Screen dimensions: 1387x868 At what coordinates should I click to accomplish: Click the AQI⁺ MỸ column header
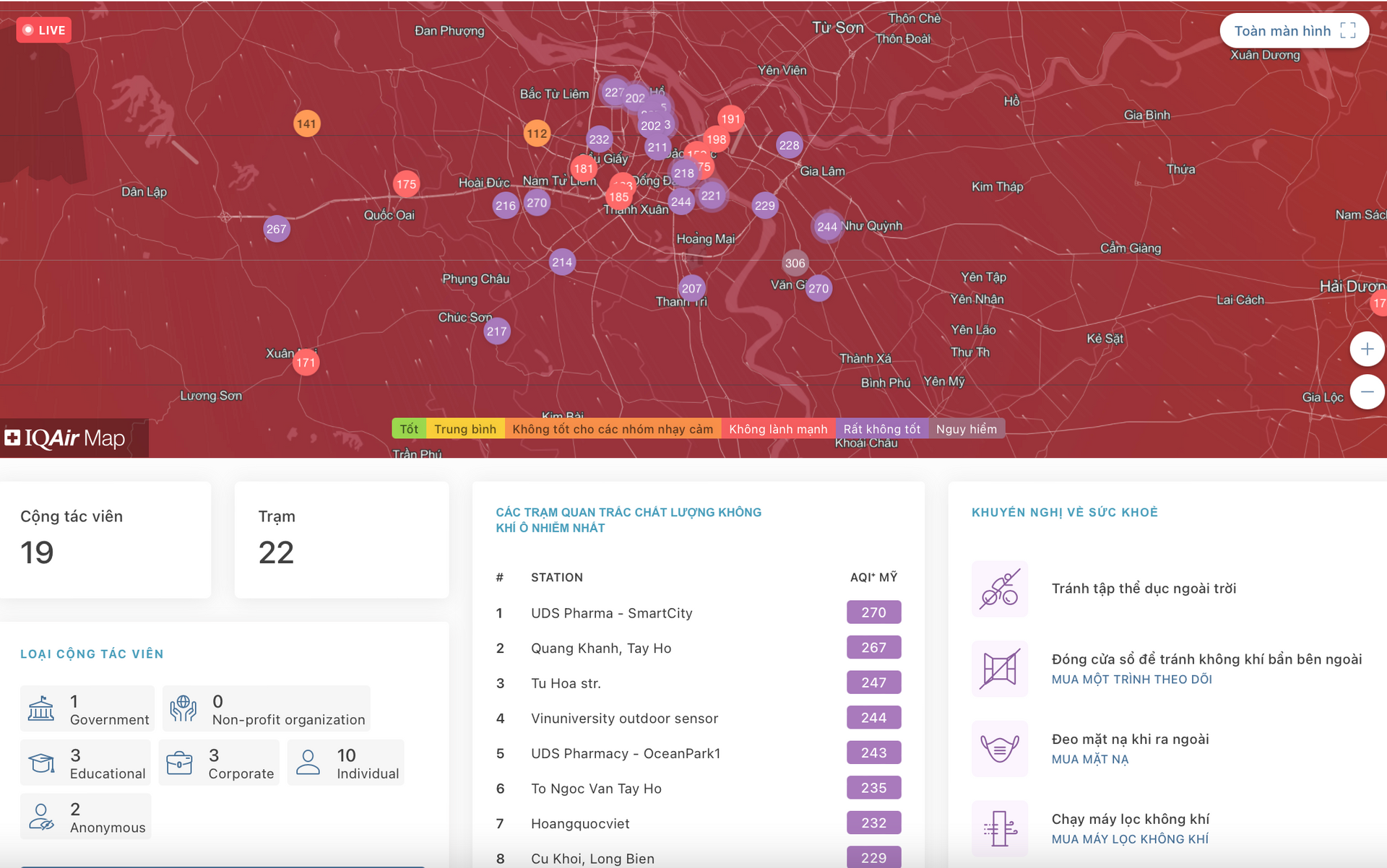coord(874,578)
